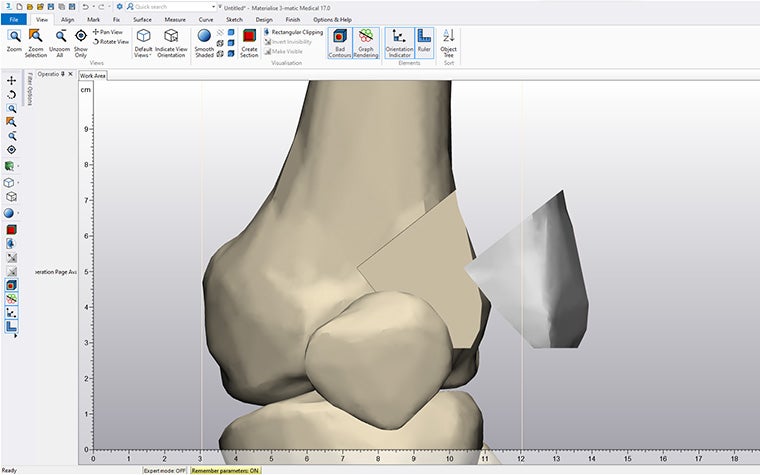Click the Filter Options side tab
This screenshot has height=475, width=760.
coord(30,88)
